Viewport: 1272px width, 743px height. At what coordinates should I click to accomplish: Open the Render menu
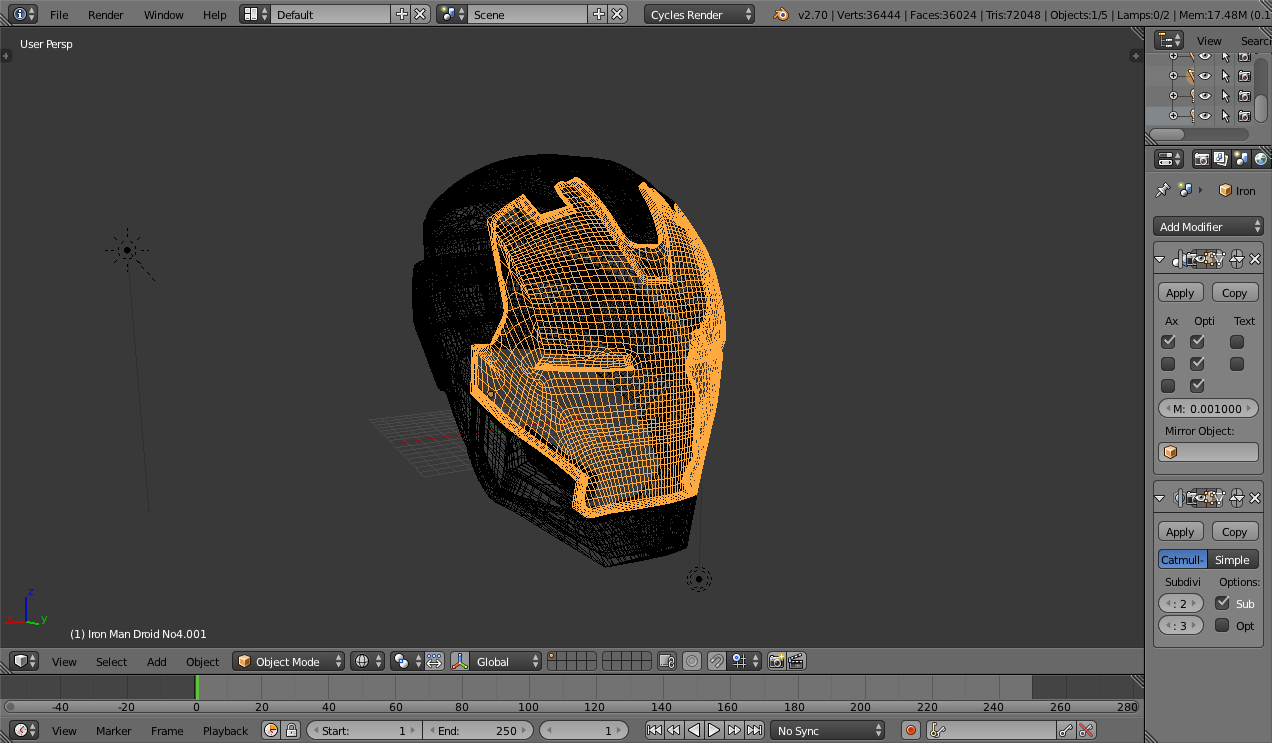[x=105, y=15]
